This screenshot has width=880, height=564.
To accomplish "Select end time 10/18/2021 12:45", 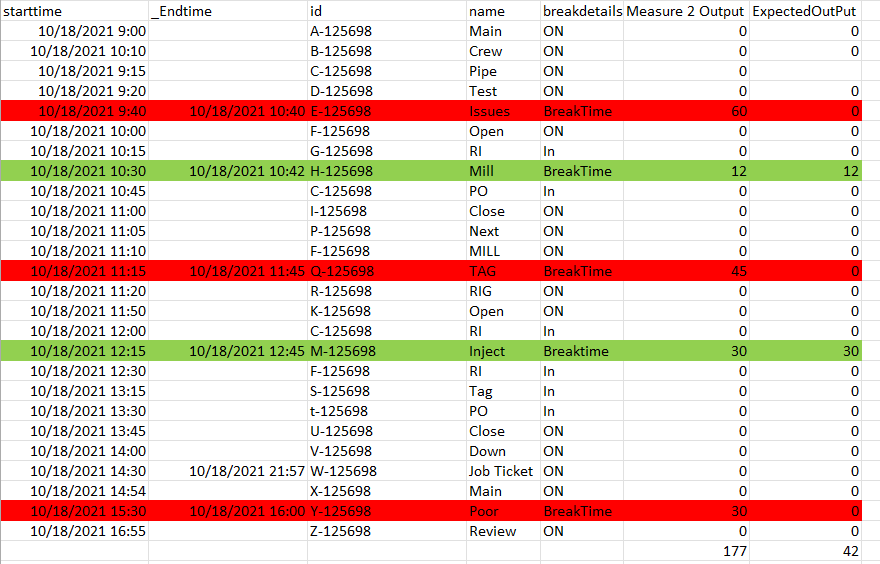I will click(x=228, y=351).
